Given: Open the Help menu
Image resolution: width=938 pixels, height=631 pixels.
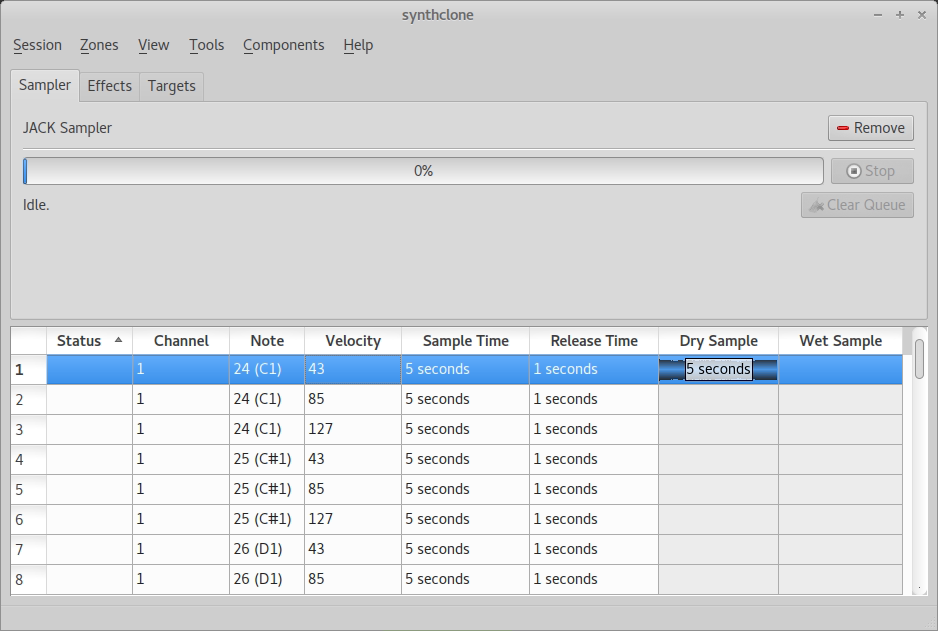Looking at the screenshot, I should (358, 45).
